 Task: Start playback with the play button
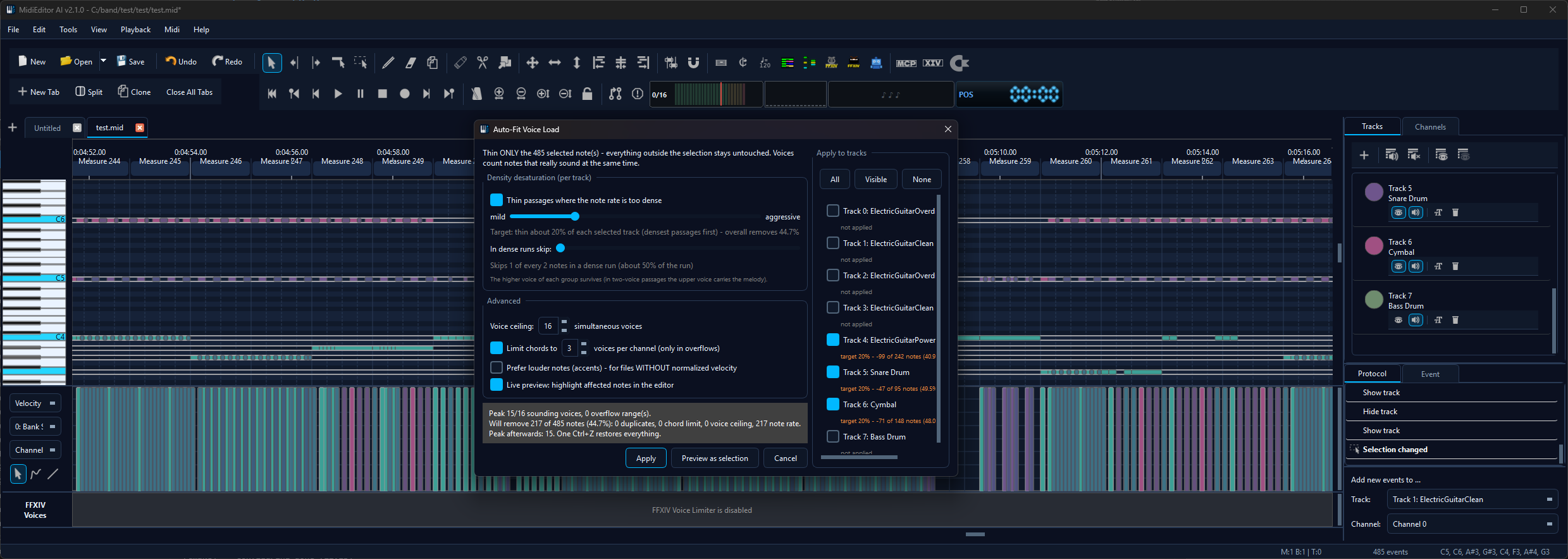point(338,94)
